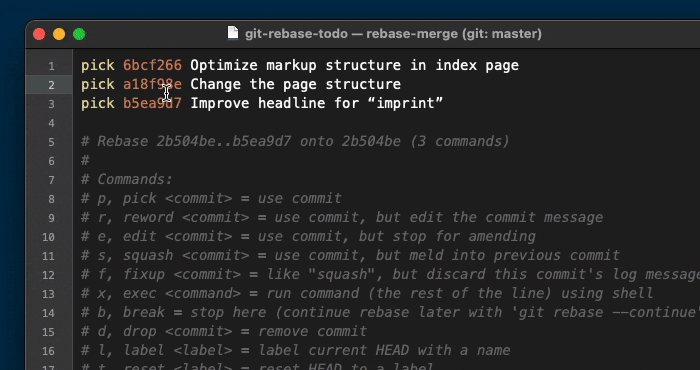Click commit hash a18f98e

point(152,84)
